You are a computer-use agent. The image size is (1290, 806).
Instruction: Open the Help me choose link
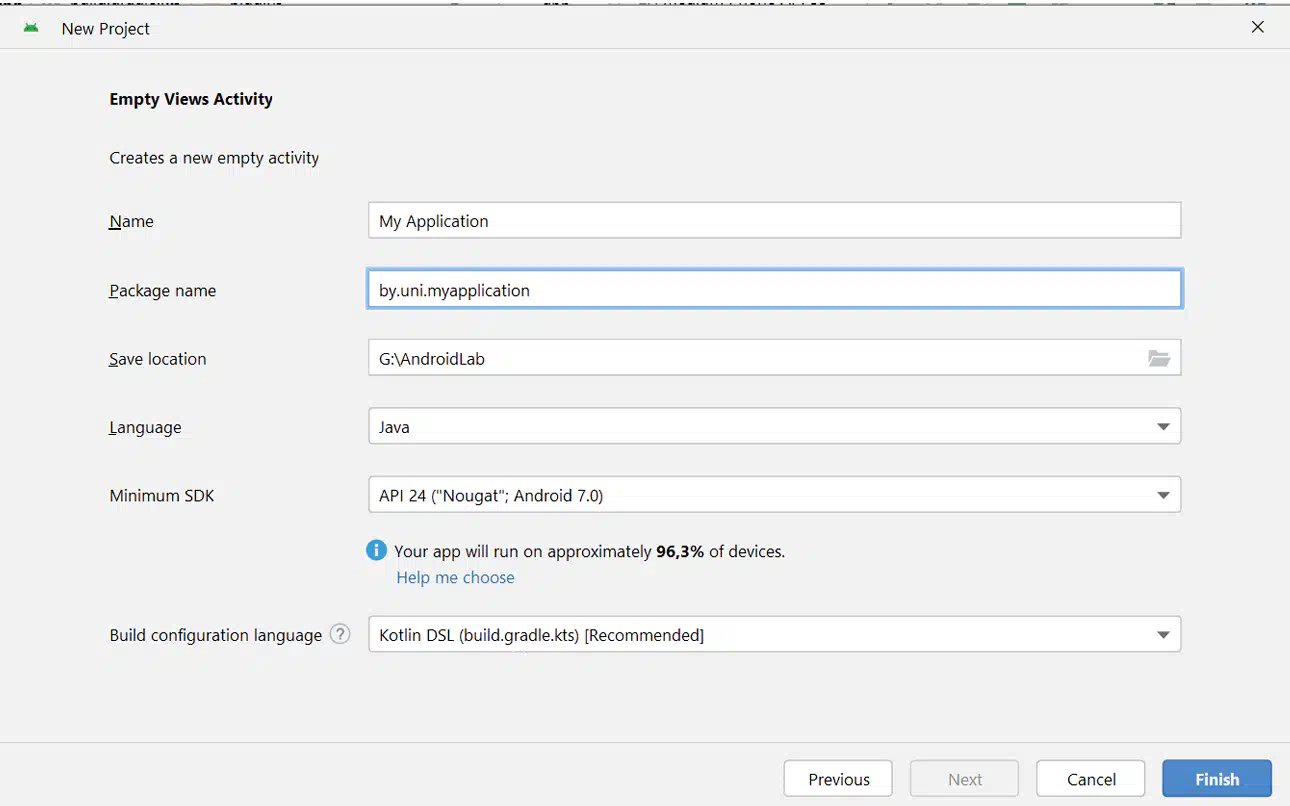click(x=455, y=577)
